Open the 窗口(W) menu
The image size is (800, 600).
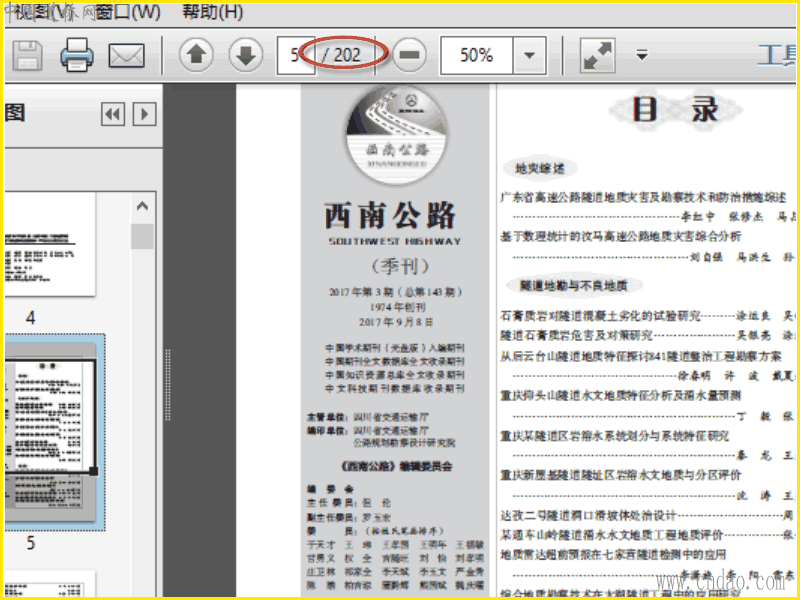pyautogui.click(x=128, y=12)
